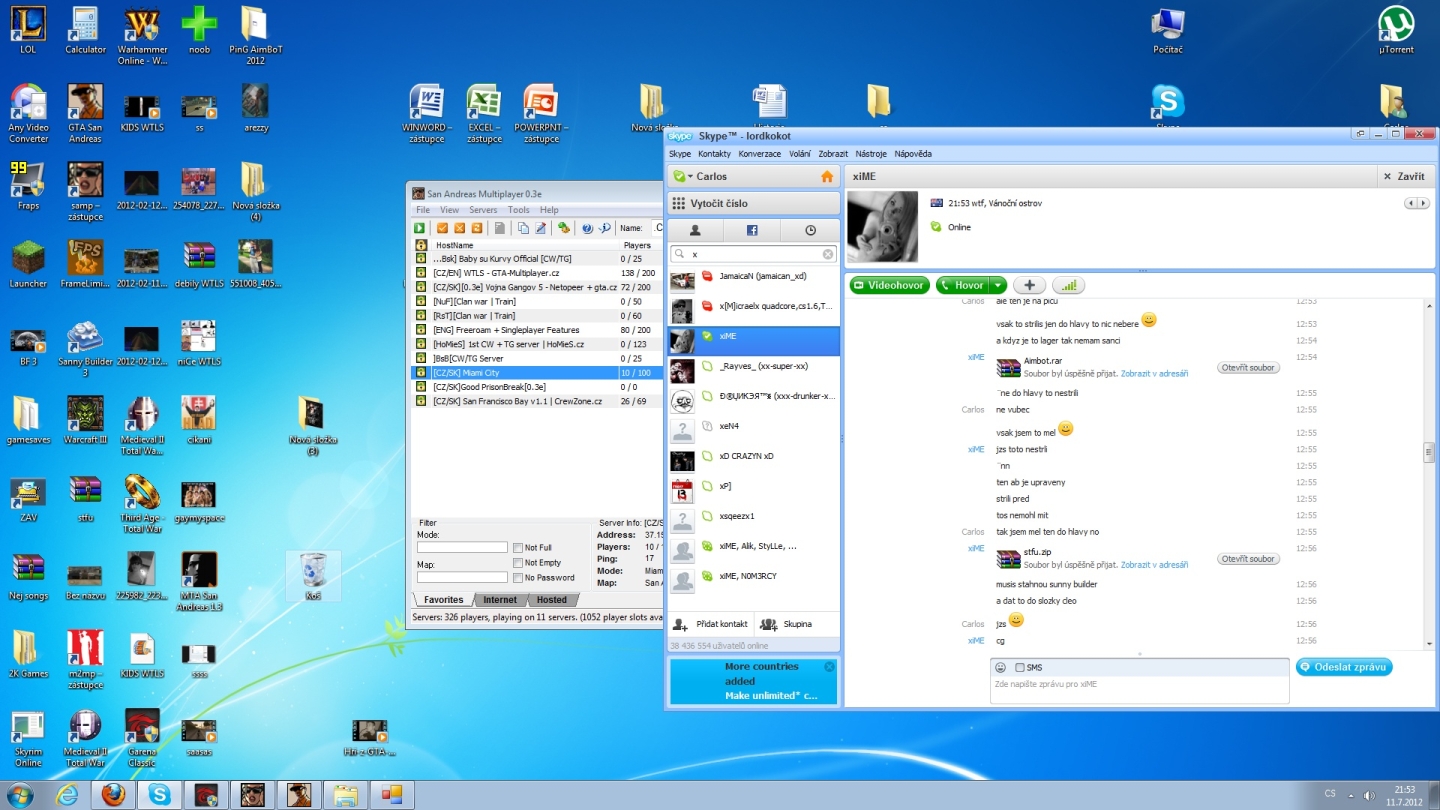Click the xiME profile picture thumbnail

point(882,227)
